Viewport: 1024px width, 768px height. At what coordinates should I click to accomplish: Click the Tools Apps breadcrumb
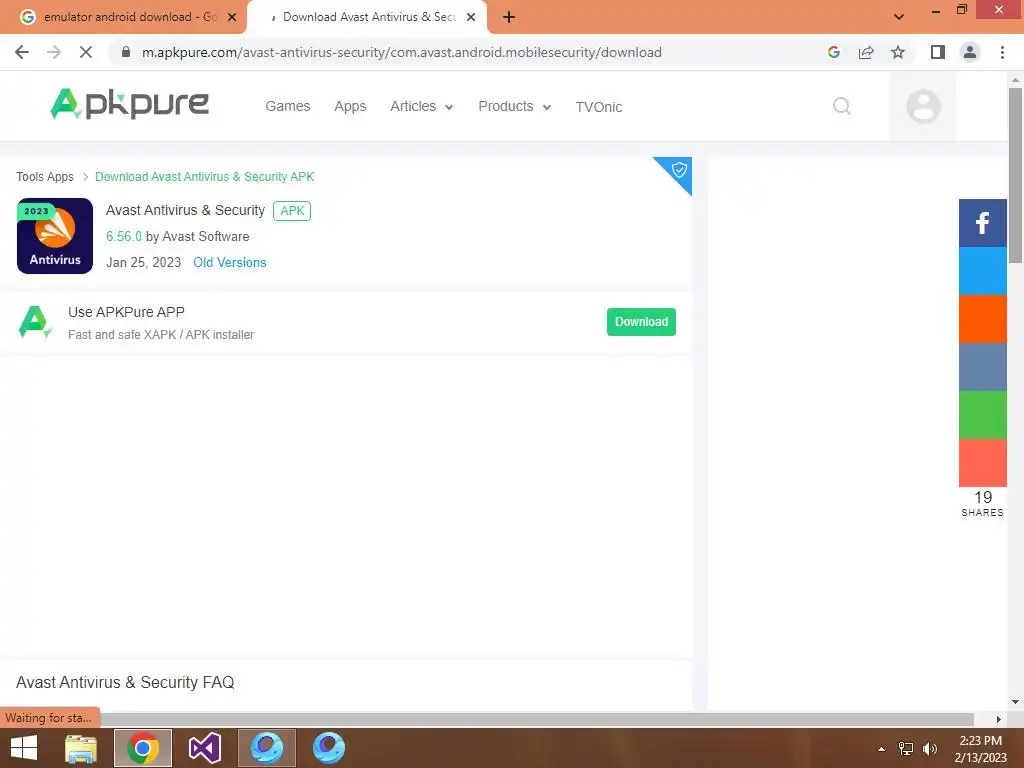(x=45, y=177)
